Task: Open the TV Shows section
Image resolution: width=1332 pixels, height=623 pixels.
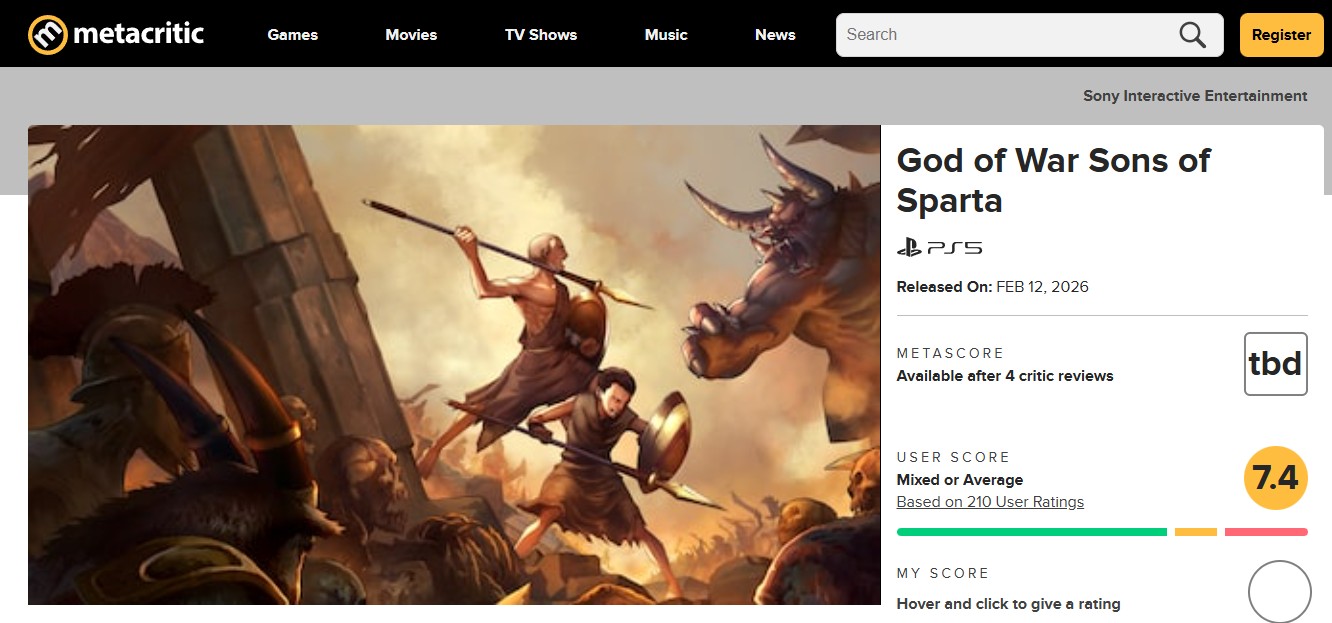Action: point(540,34)
